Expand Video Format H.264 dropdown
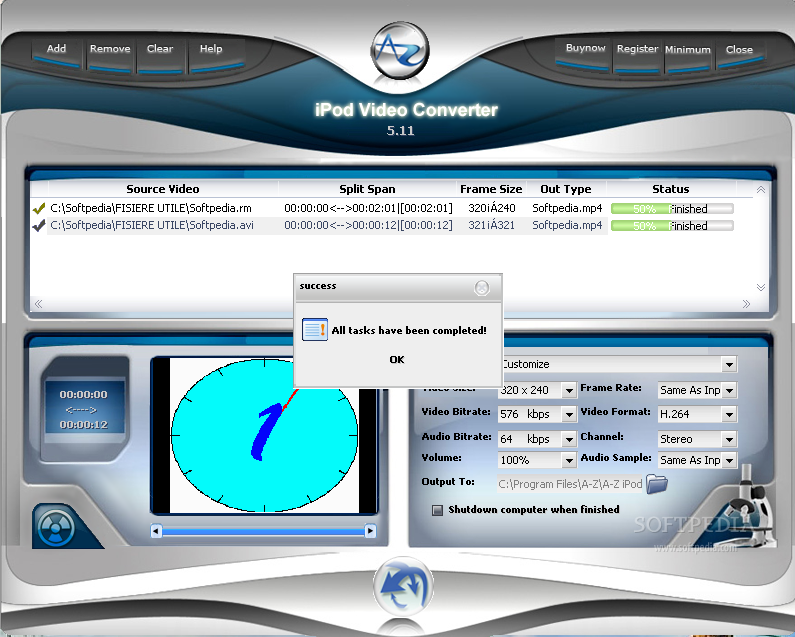The image size is (795, 637). coord(729,414)
